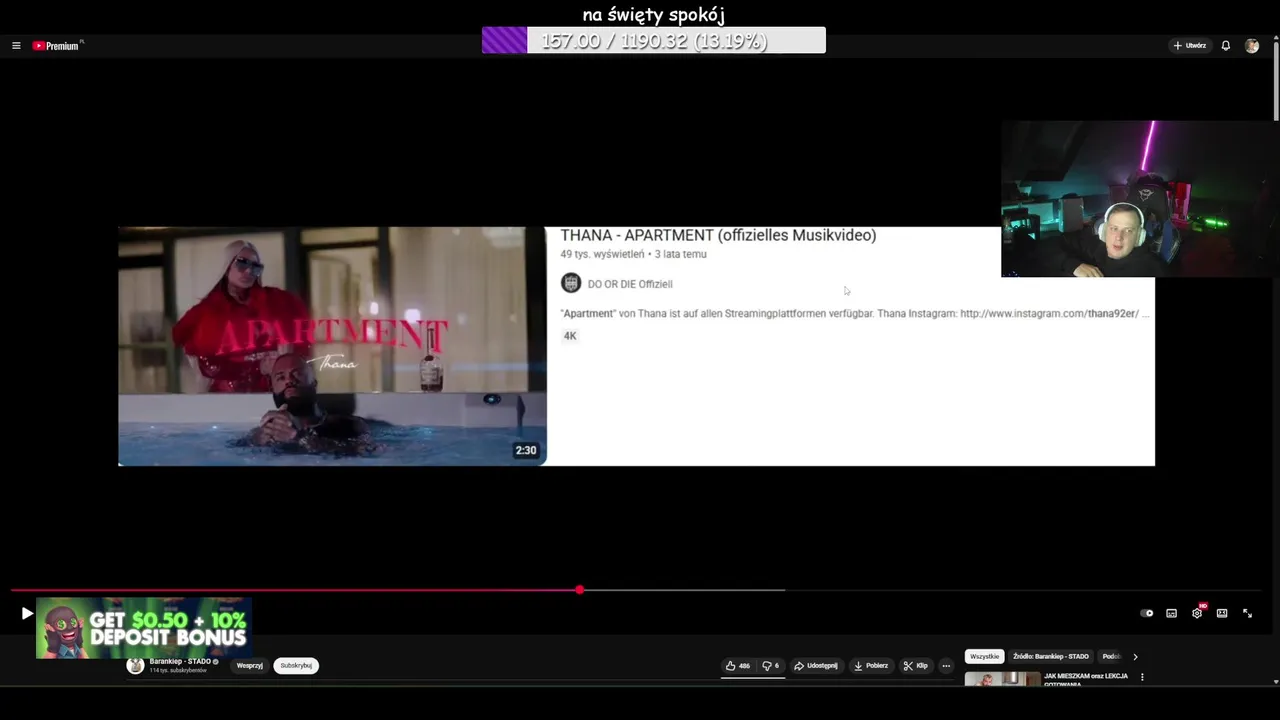
Task: Click the 'na święty spokój' overlay text
Action: (x=654, y=14)
